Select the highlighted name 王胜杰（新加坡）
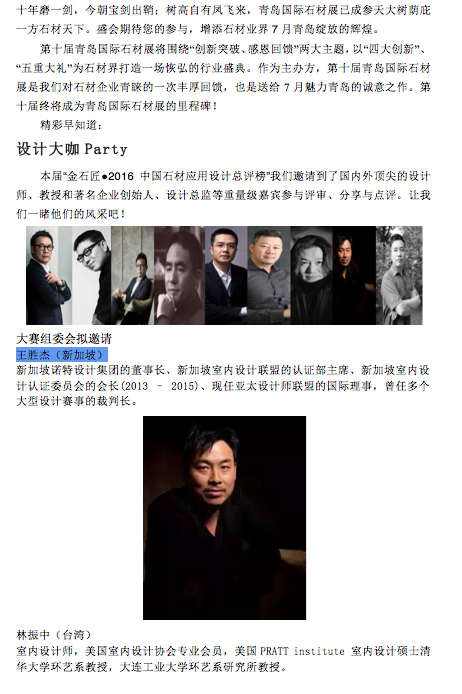Image resolution: width=462 pixels, height=694 pixels. pyautogui.click(x=62, y=355)
